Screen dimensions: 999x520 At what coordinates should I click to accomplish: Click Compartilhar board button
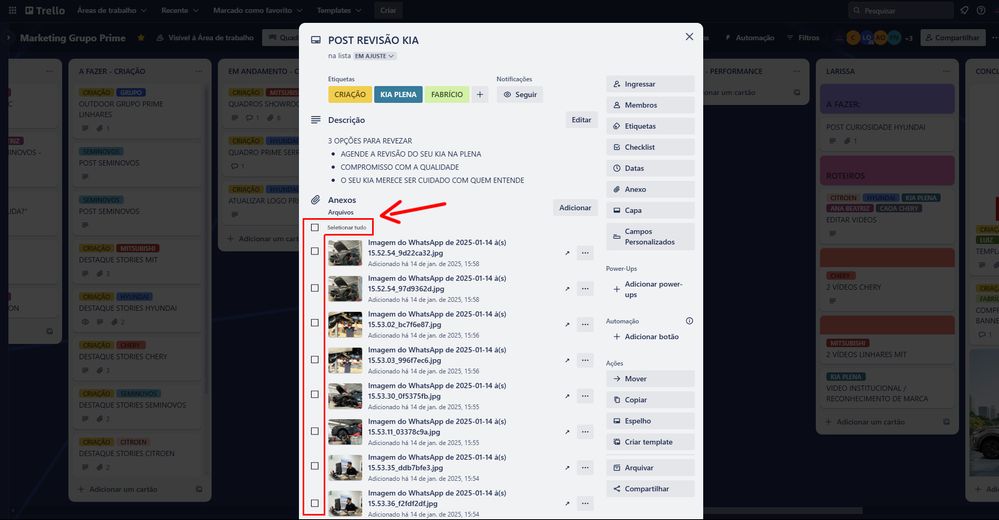pos(951,38)
